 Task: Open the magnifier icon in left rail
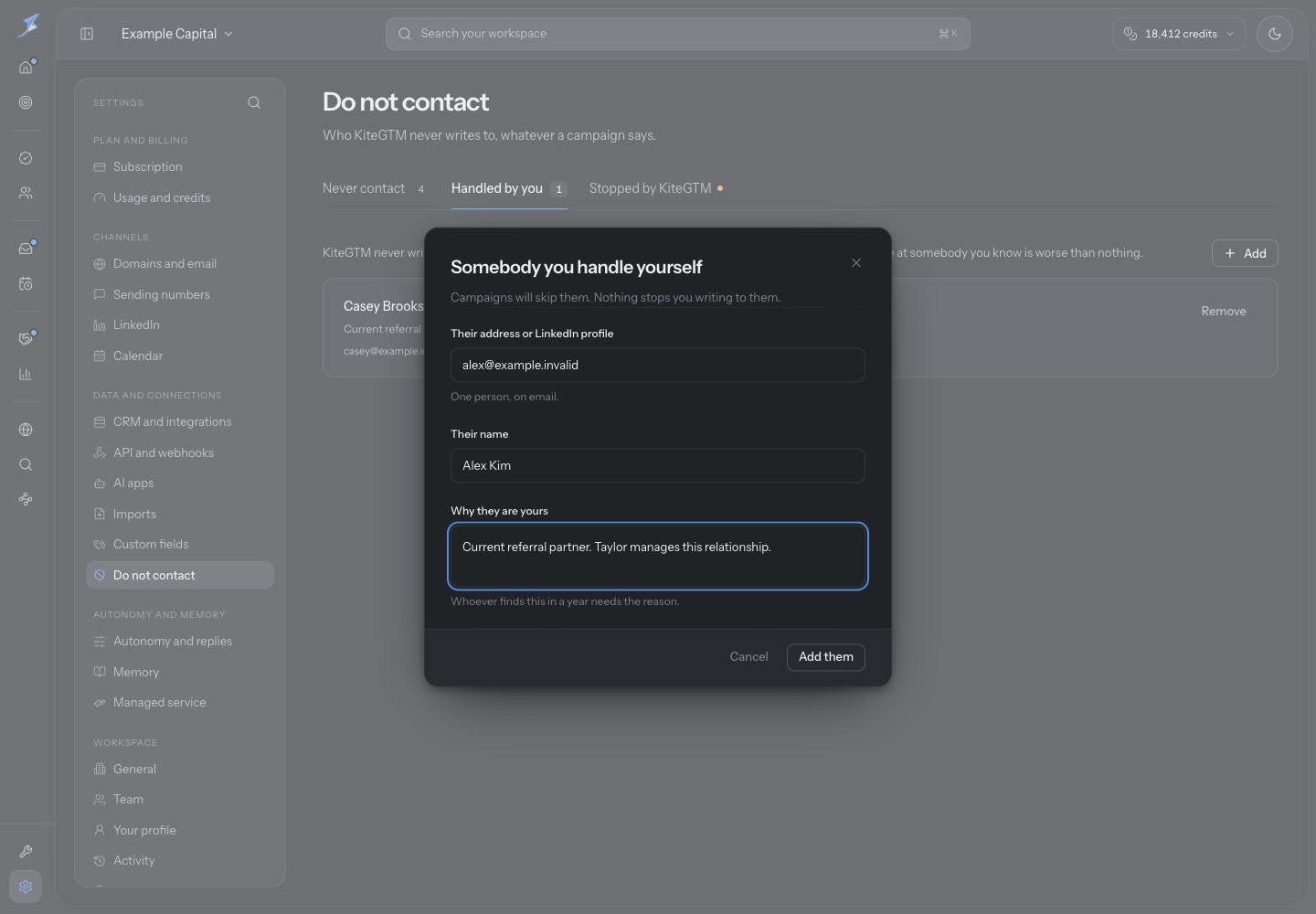pyautogui.click(x=26, y=464)
